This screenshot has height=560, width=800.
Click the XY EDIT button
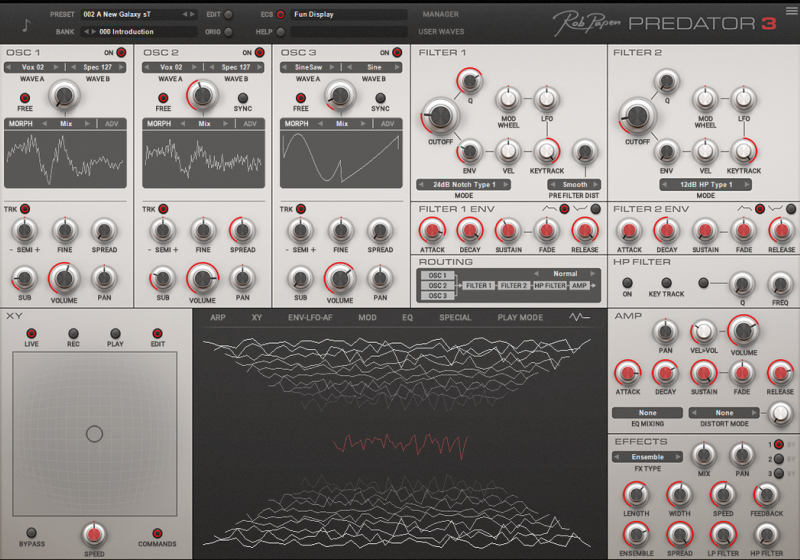coord(157,334)
